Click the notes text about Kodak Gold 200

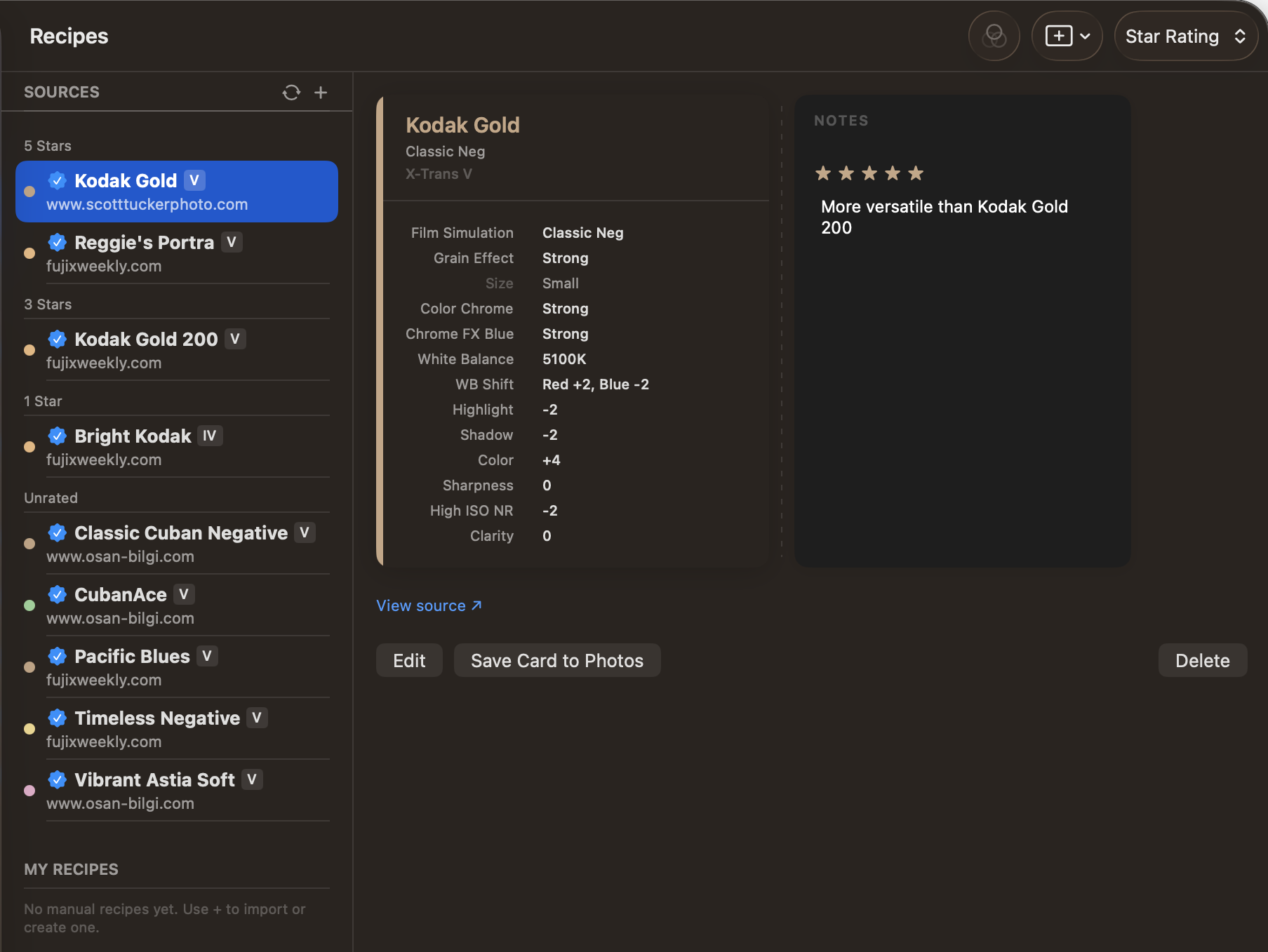(x=944, y=217)
